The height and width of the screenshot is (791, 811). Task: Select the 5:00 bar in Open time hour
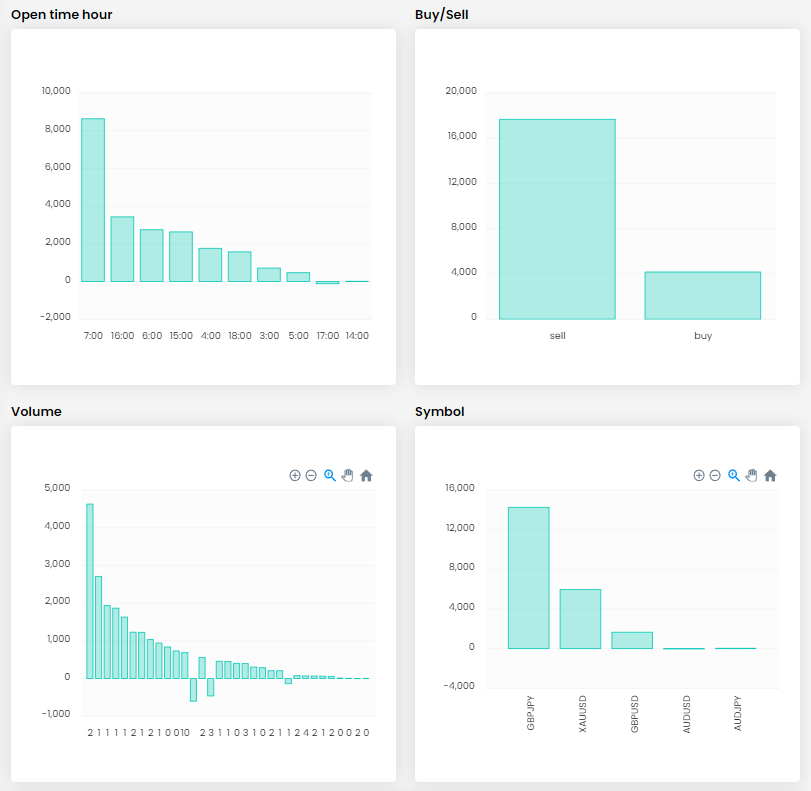click(x=298, y=277)
